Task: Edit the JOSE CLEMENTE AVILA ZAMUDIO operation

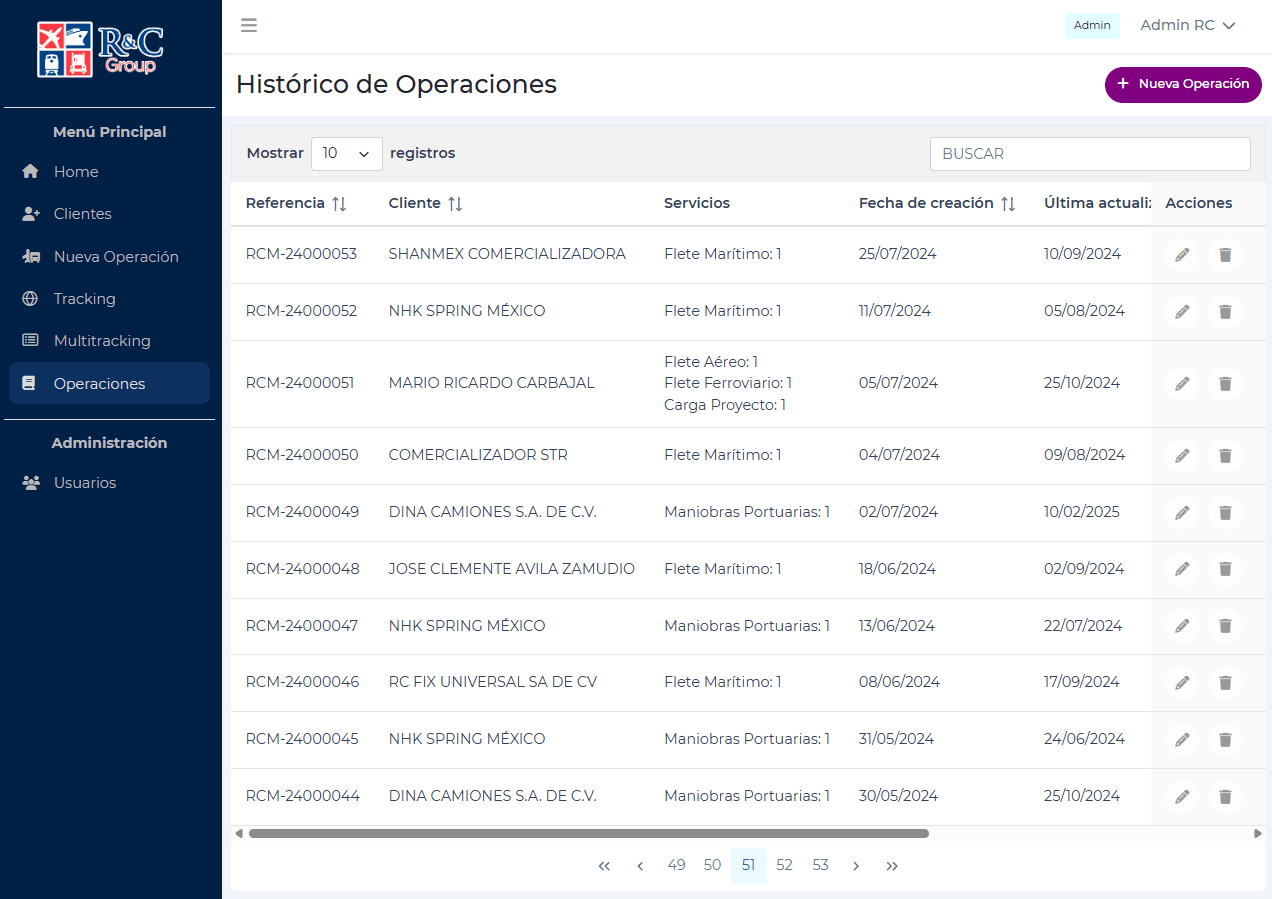Action: 1182,569
